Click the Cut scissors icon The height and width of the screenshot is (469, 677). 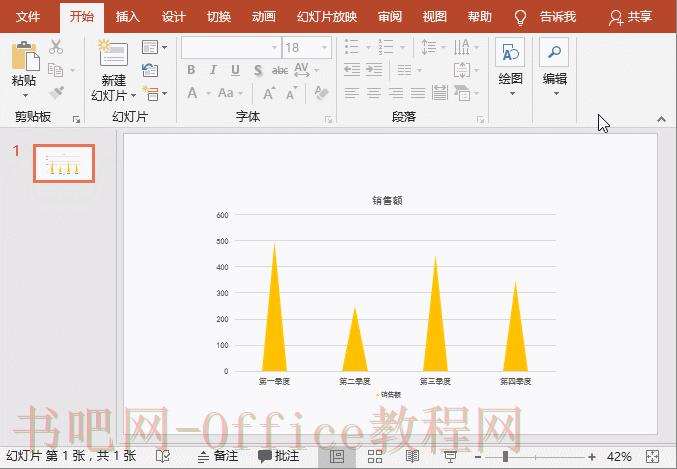56,47
